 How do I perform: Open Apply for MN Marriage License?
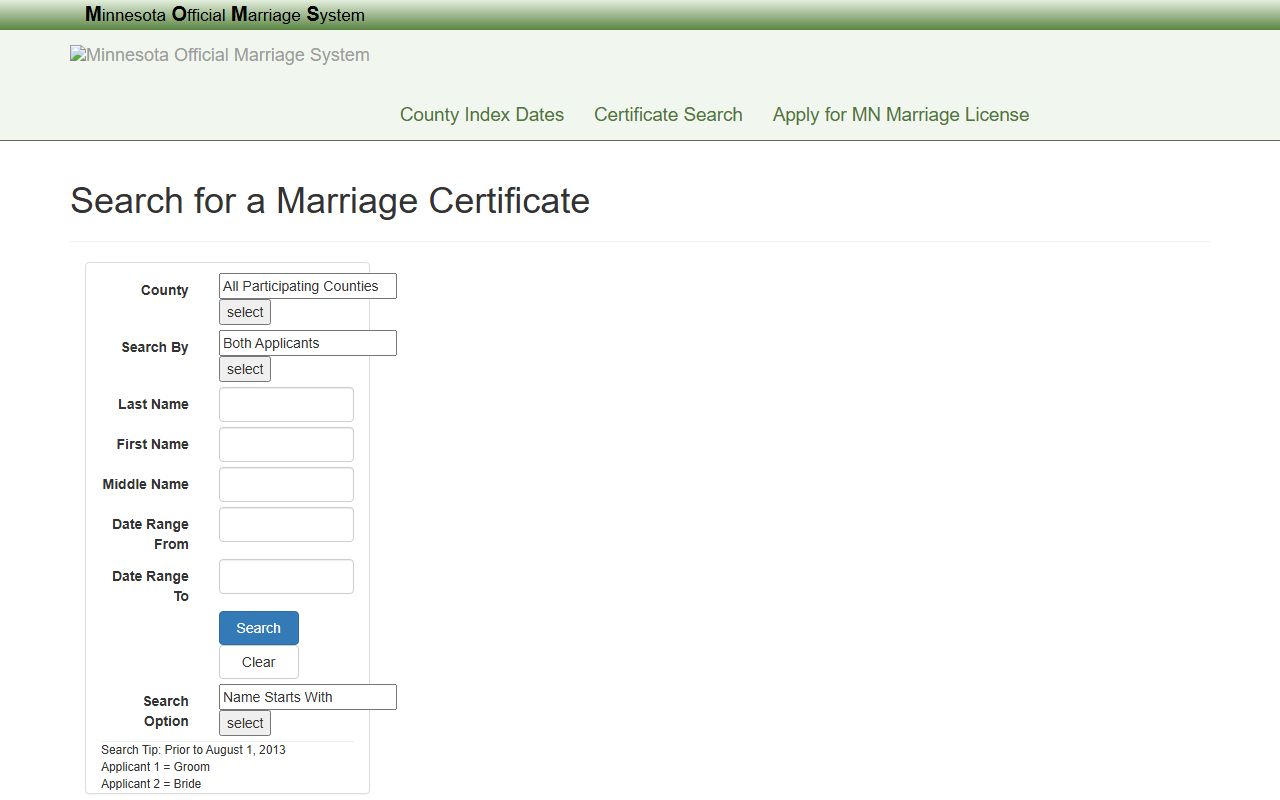coord(901,115)
